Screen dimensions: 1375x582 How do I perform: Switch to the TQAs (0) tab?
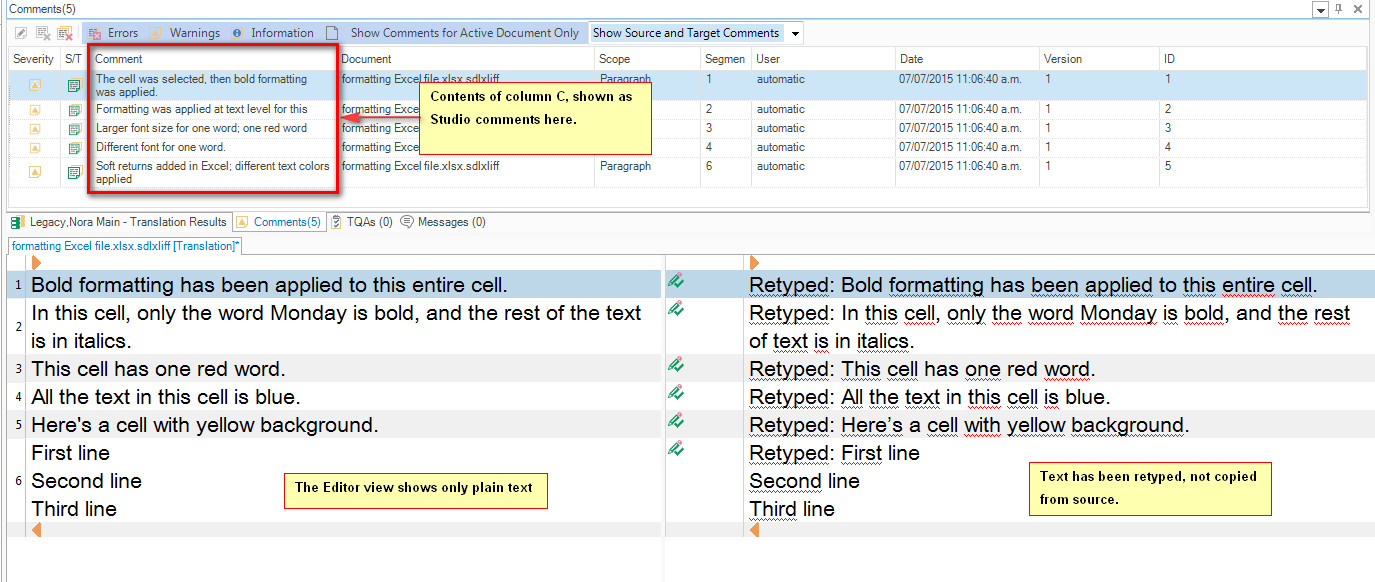click(x=361, y=222)
